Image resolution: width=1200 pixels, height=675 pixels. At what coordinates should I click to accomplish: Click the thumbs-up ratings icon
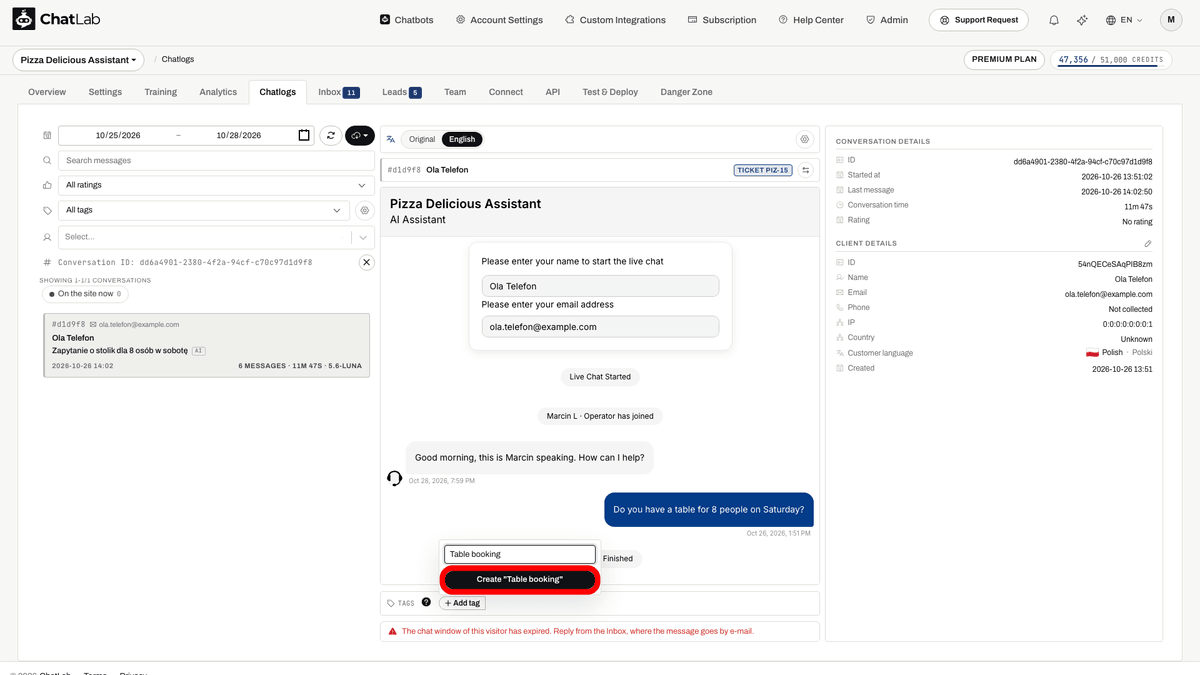47,185
